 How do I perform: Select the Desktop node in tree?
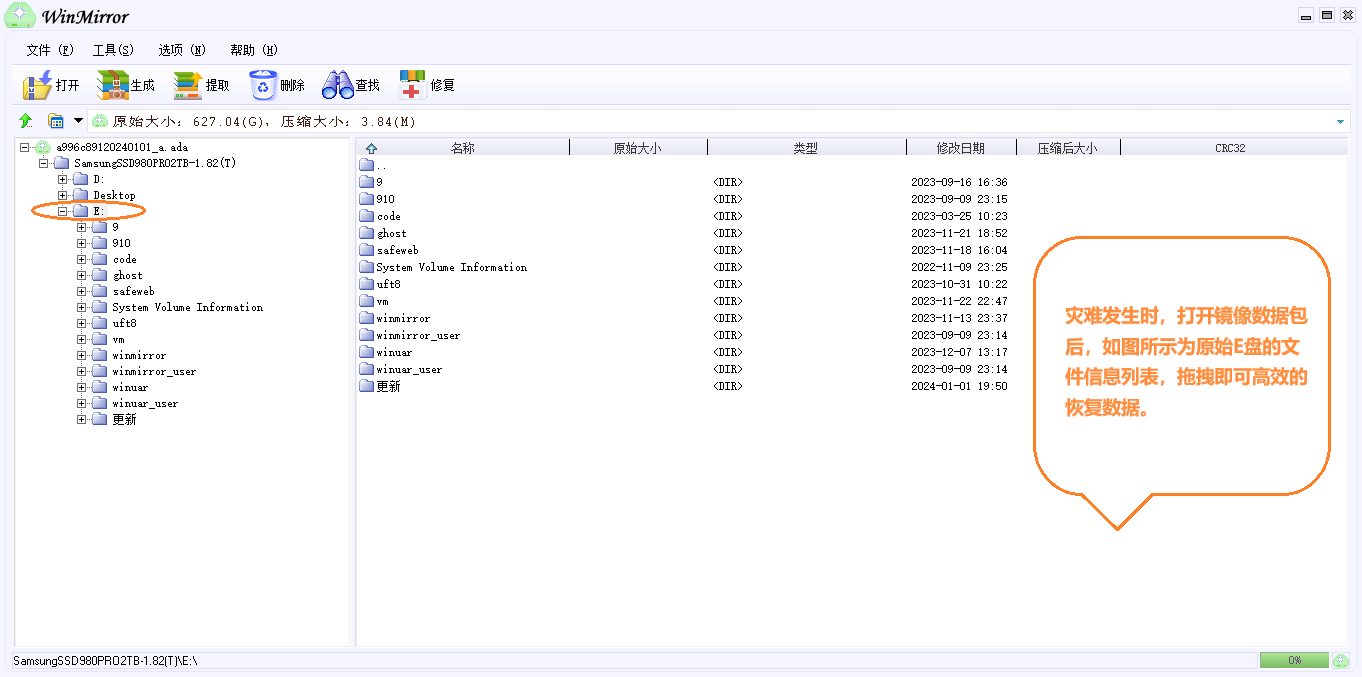click(114, 195)
